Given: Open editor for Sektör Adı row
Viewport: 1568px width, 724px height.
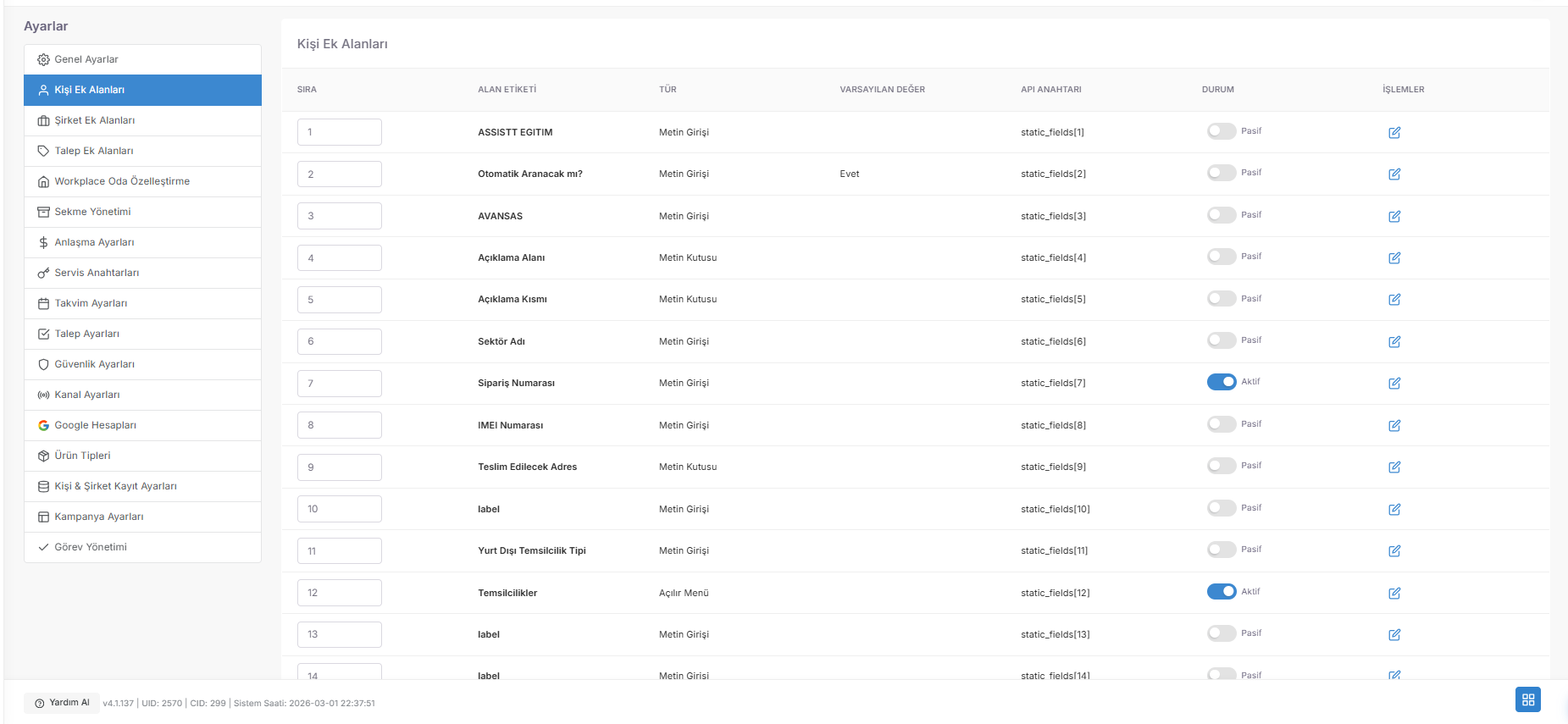Looking at the screenshot, I should (1394, 341).
